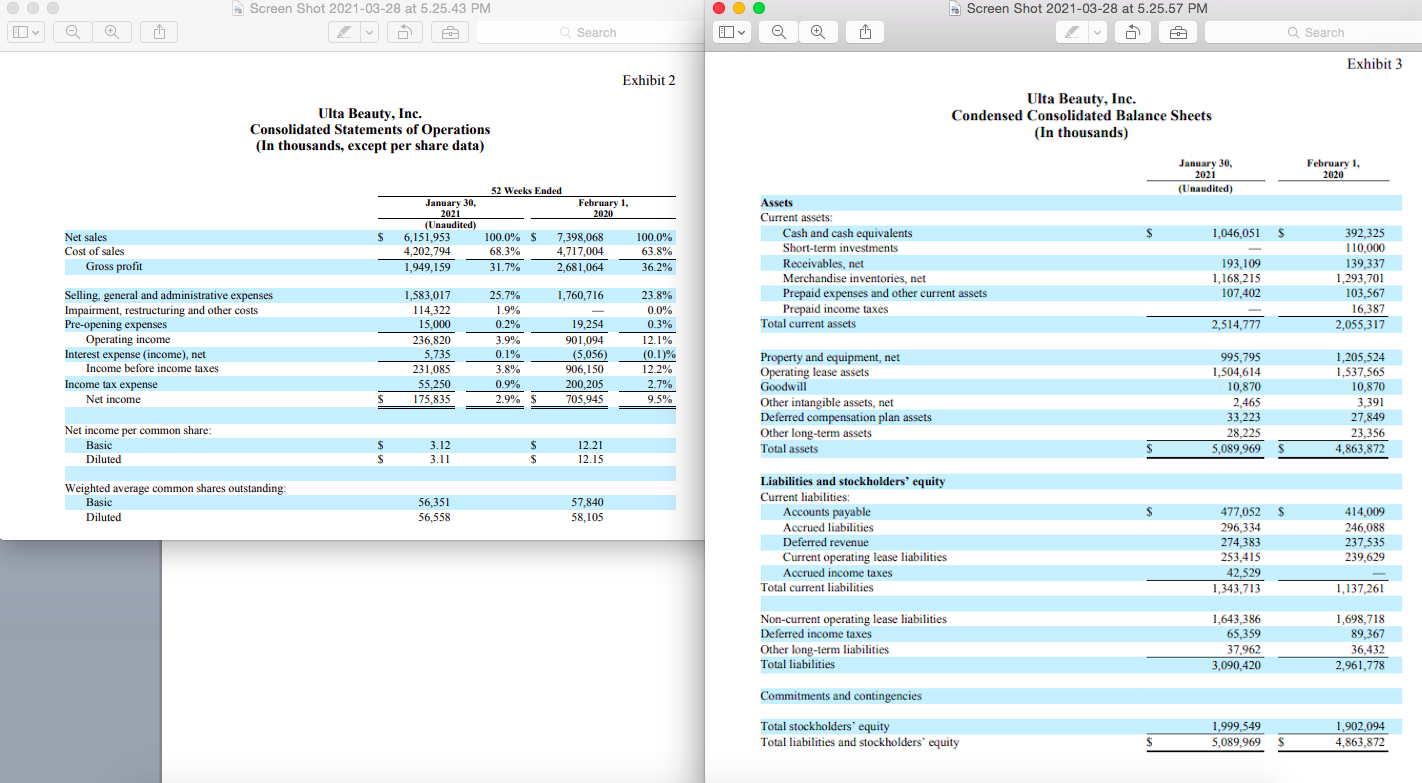Click Search field in the 5.25.57 PM window

pyautogui.click(x=1312, y=32)
